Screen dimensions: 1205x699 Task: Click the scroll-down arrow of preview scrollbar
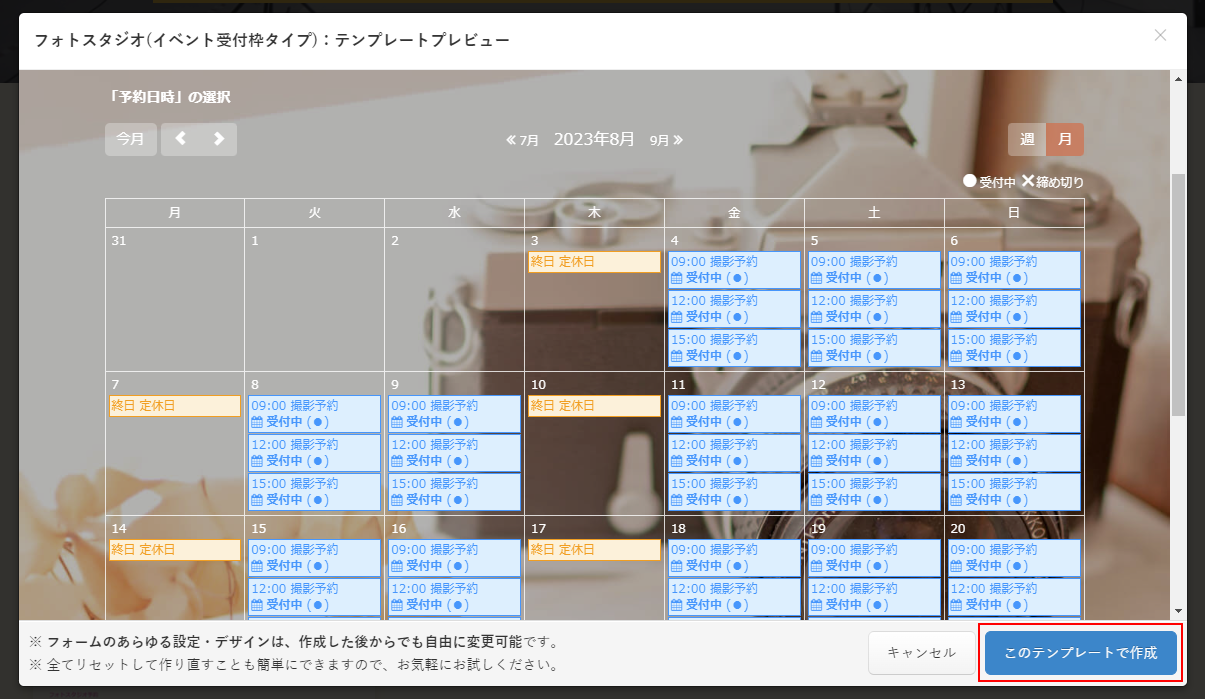click(1178, 611)
